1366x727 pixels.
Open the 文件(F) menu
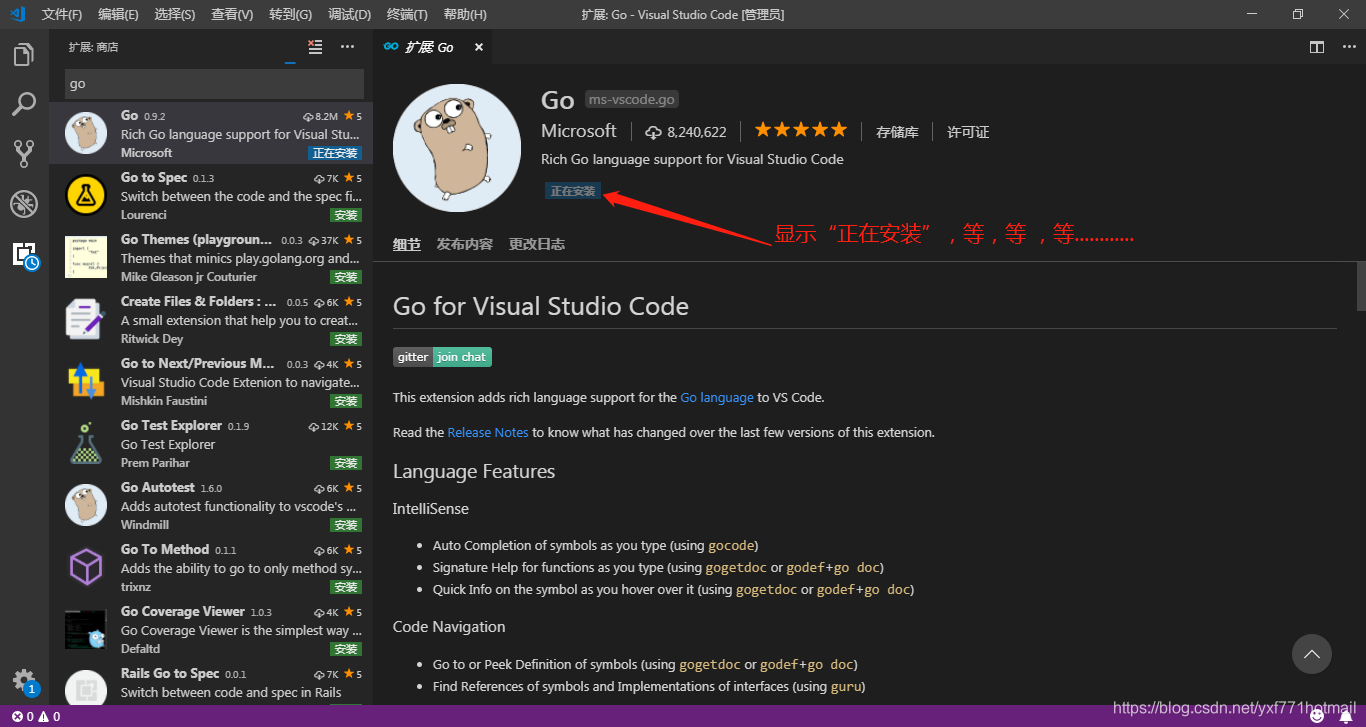(x=62, y=14)
